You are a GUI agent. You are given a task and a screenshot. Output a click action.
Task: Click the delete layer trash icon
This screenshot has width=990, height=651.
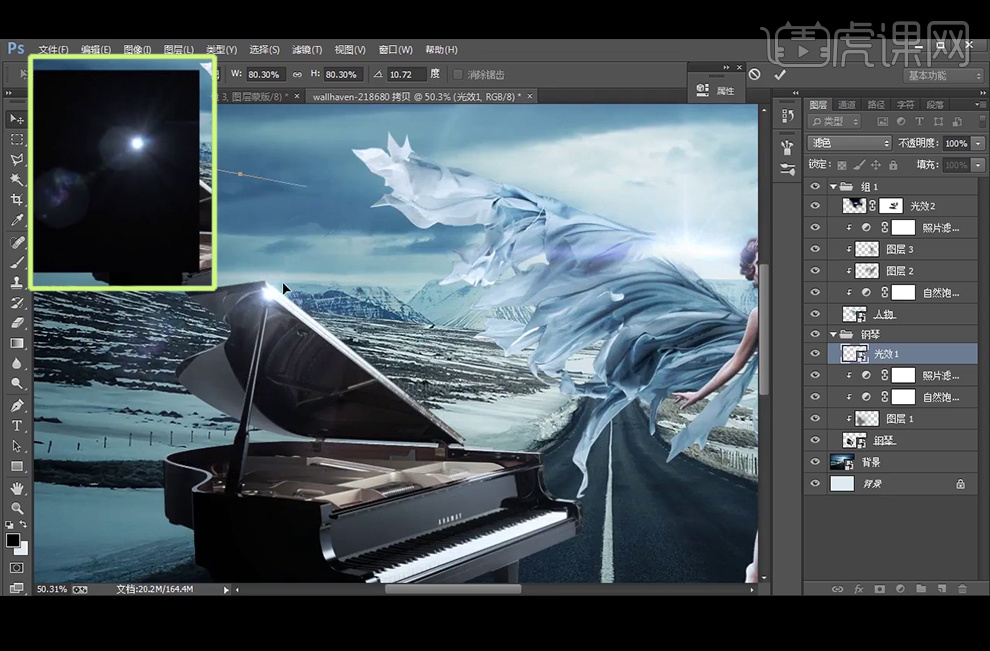961,589
